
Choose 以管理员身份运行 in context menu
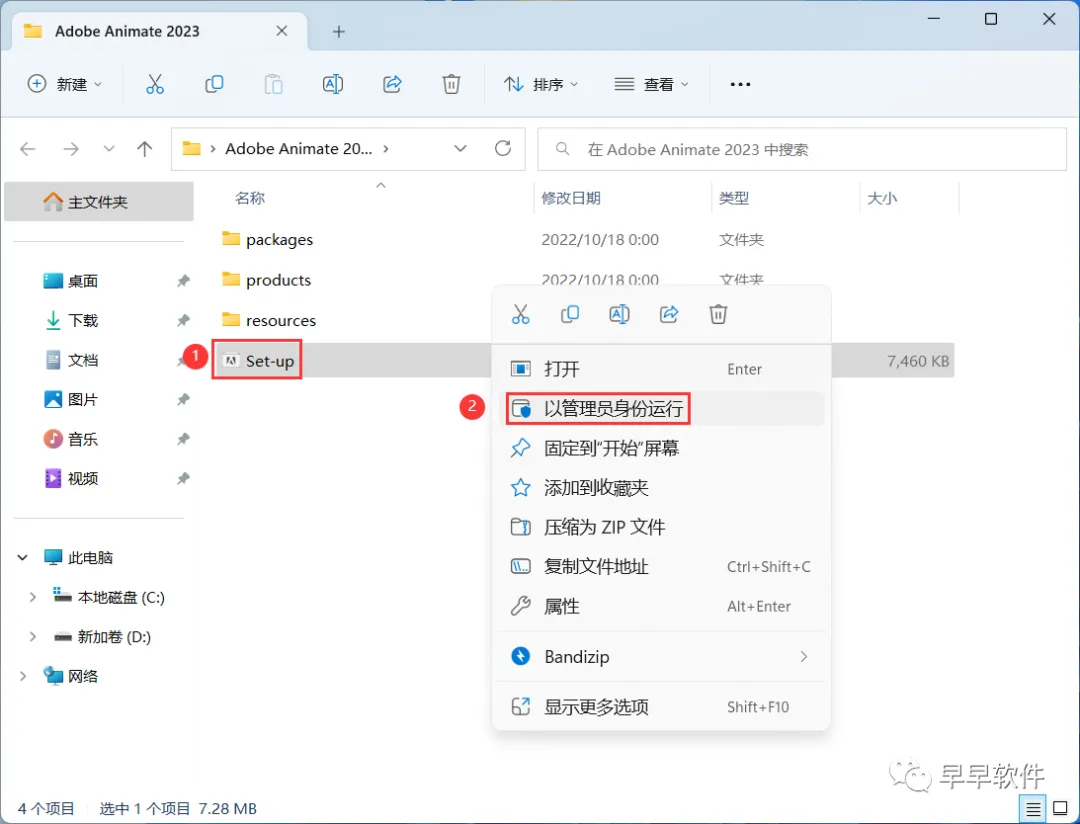tap(661, 409)
